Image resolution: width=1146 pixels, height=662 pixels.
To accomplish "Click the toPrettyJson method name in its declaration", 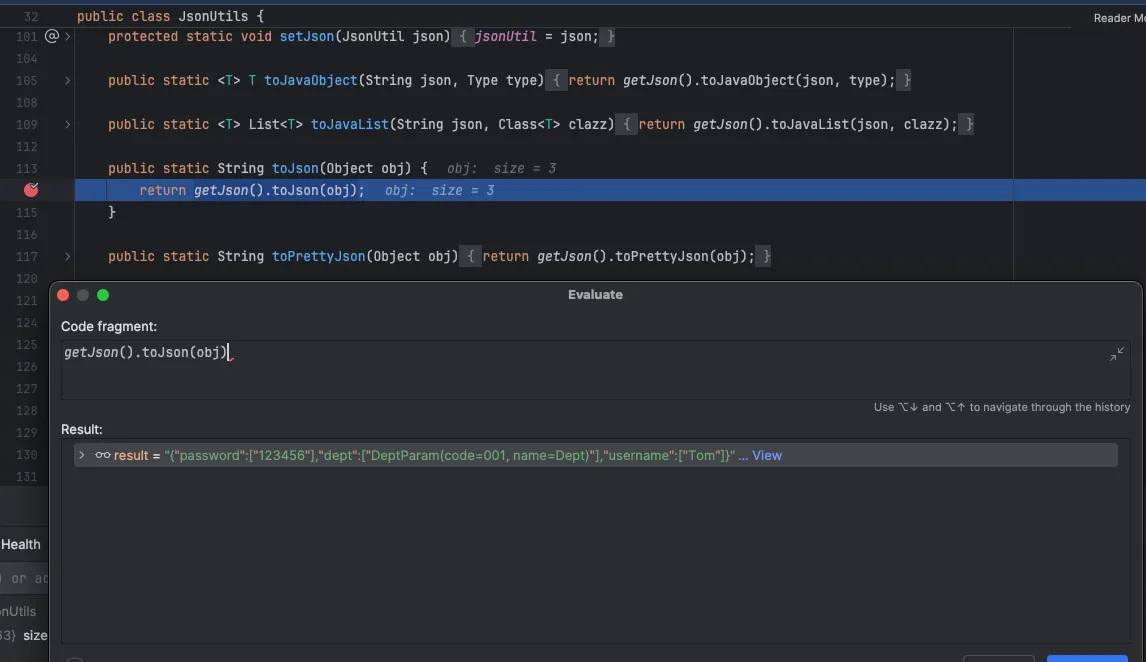I will [319, 256].
